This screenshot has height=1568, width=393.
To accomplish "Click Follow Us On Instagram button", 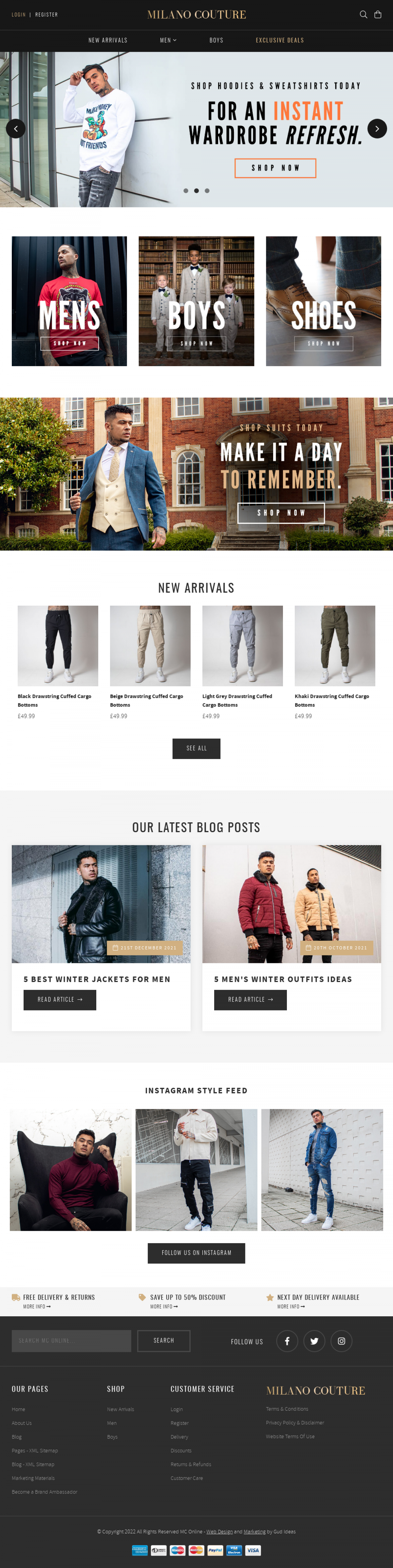I will (196, 1253).
